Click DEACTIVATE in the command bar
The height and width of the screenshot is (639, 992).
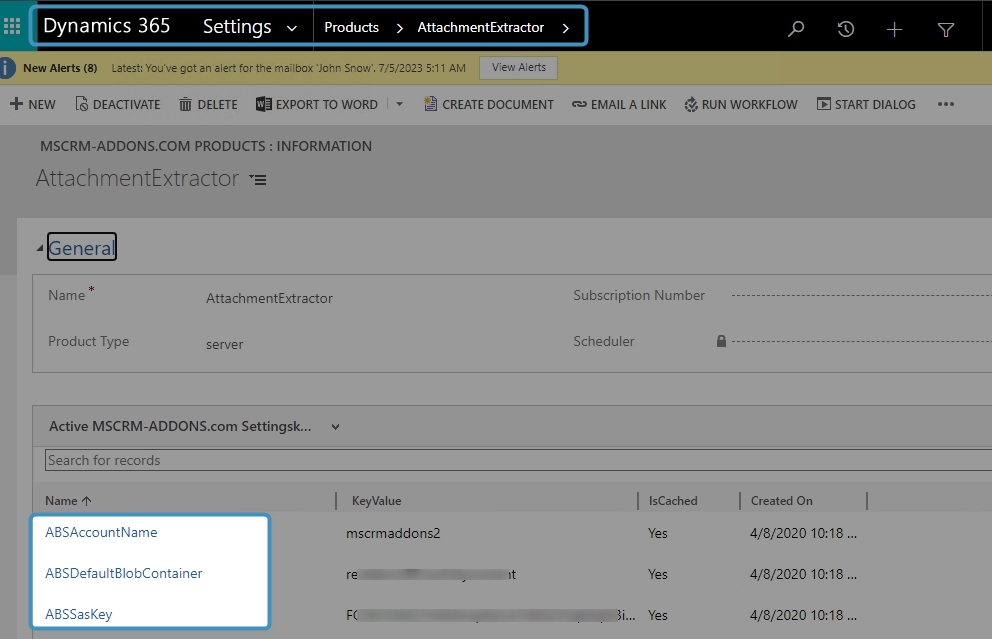[x=118, y=104]
